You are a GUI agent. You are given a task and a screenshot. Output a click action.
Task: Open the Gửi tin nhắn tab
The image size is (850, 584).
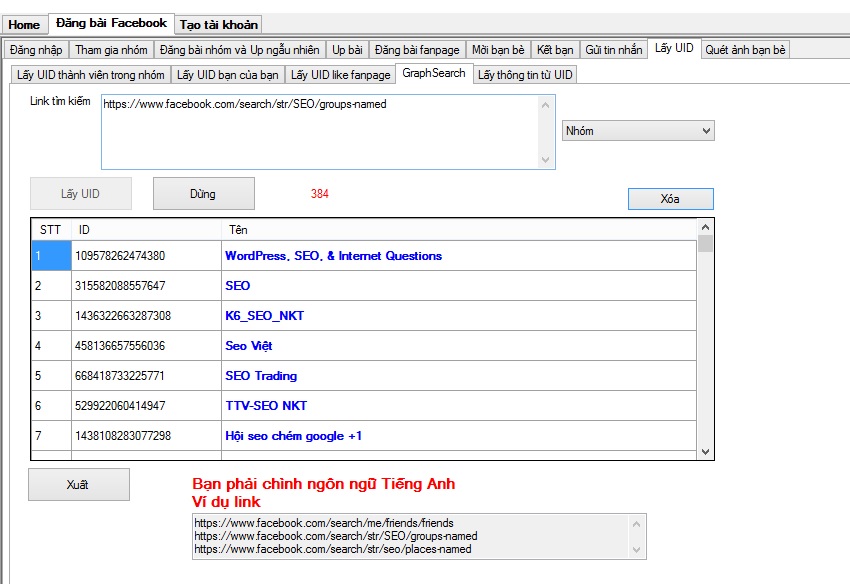point(614,50)
